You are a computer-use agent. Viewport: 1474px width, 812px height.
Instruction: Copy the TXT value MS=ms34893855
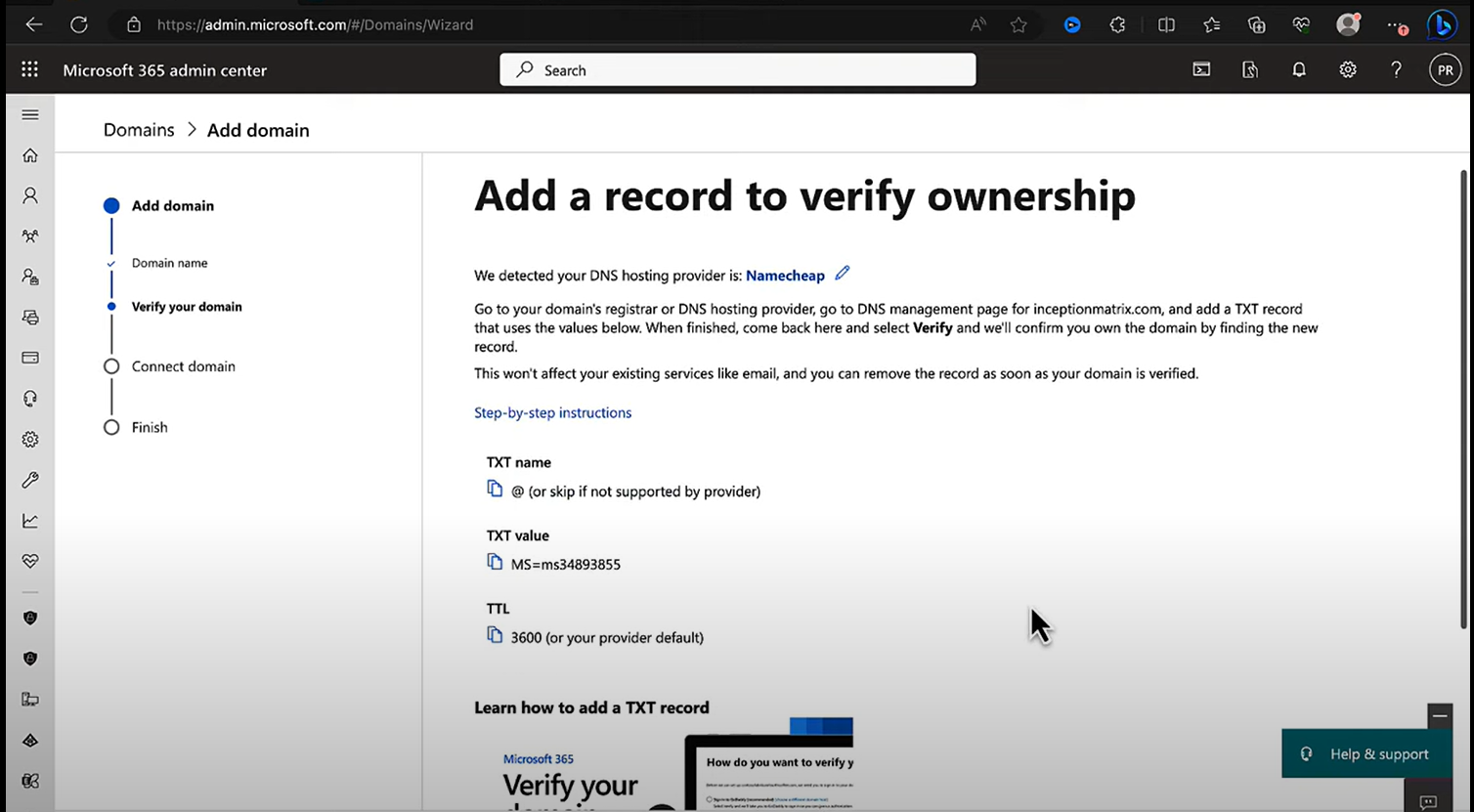[x=495, y=562]
